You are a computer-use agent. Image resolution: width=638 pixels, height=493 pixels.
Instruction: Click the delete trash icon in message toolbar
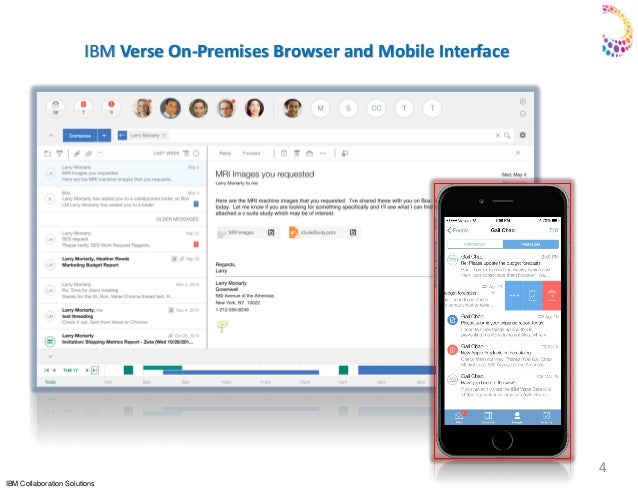[297, 153]
